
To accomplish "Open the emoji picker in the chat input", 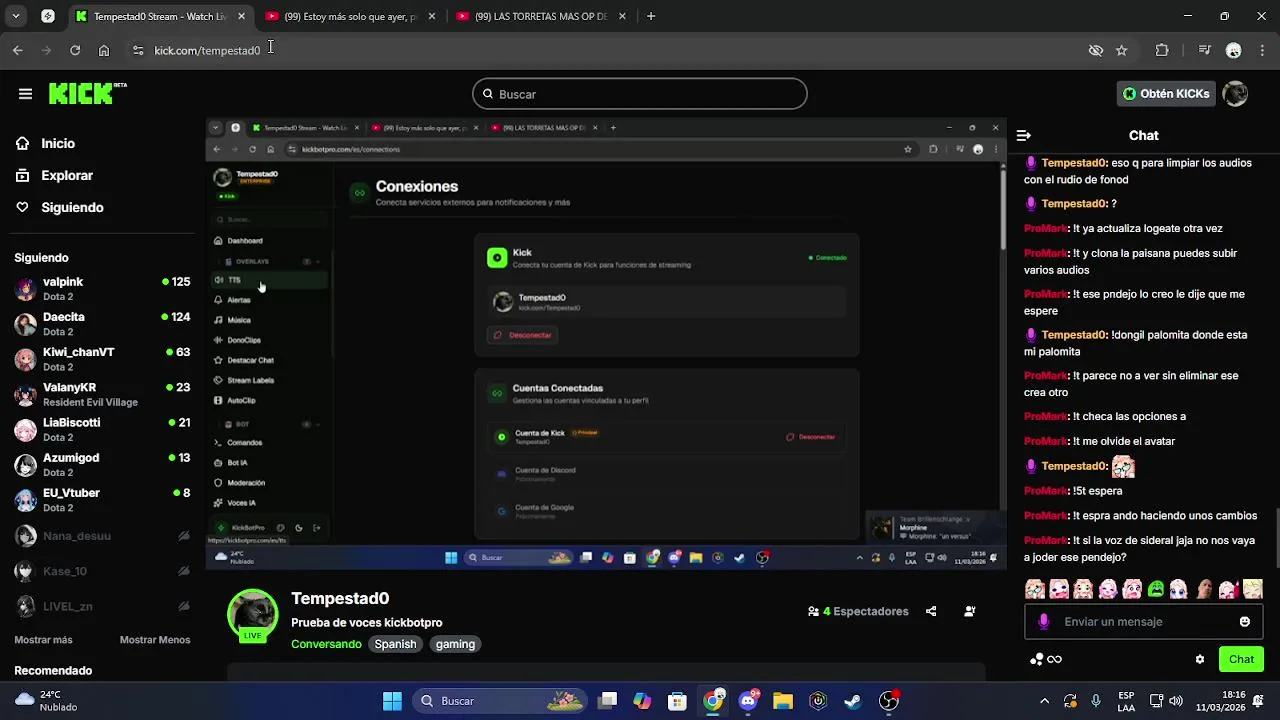I will tap(1245, 621).
